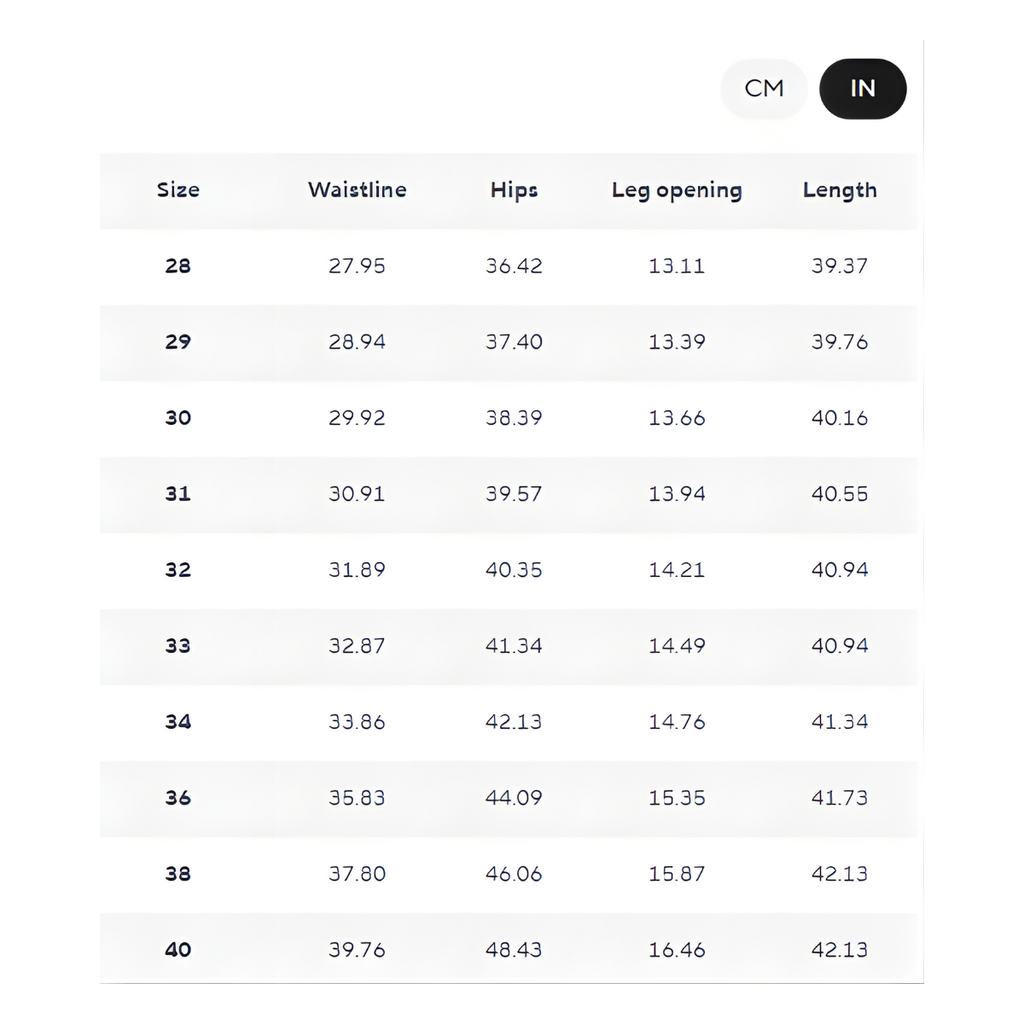Select the size 38 row label
The image size is (1024, 1024).
(178, 874)
